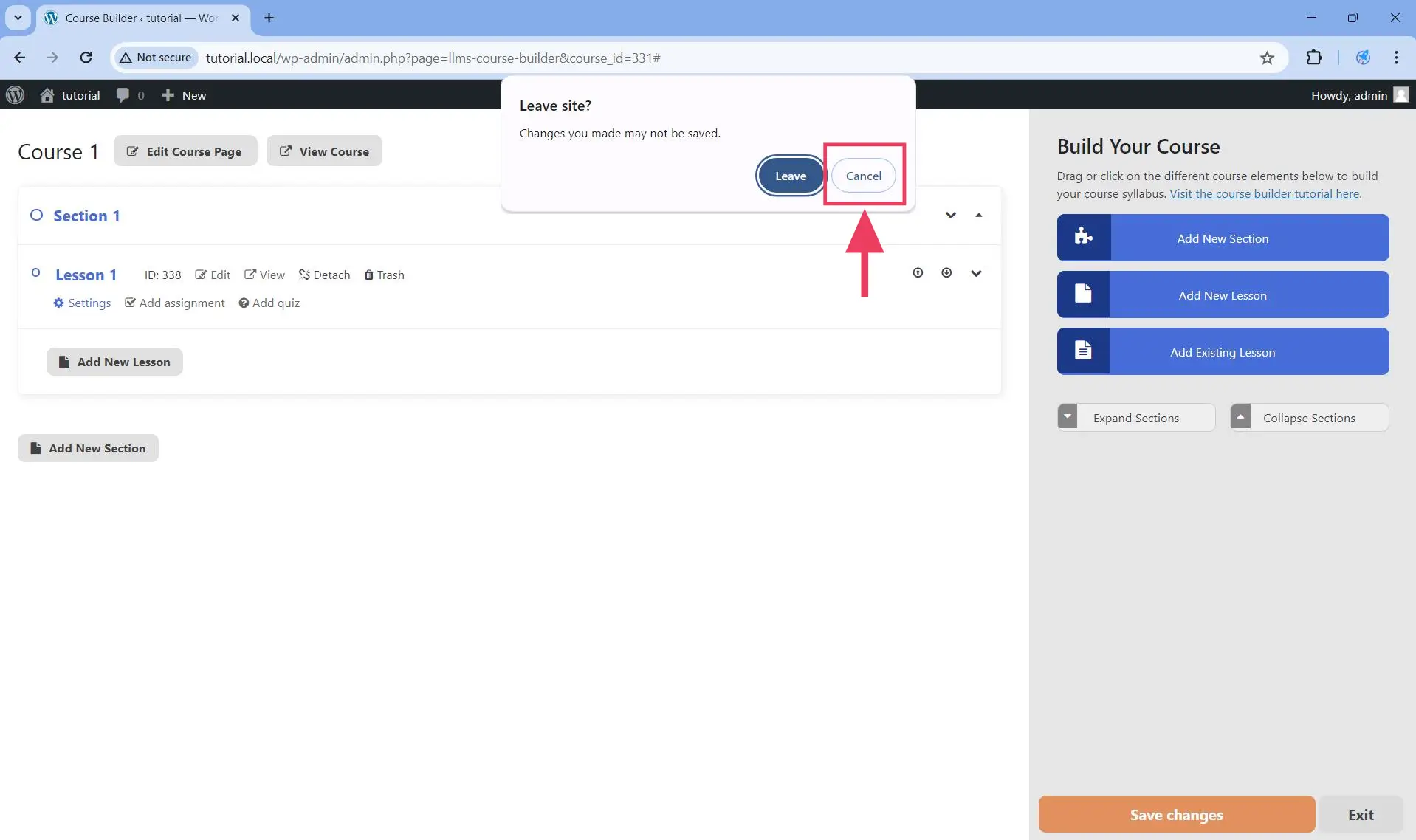The height and width of the screenshot is (840, 1416).
Task: Click the browser profile icon
Action: (x=1363, y=58)
